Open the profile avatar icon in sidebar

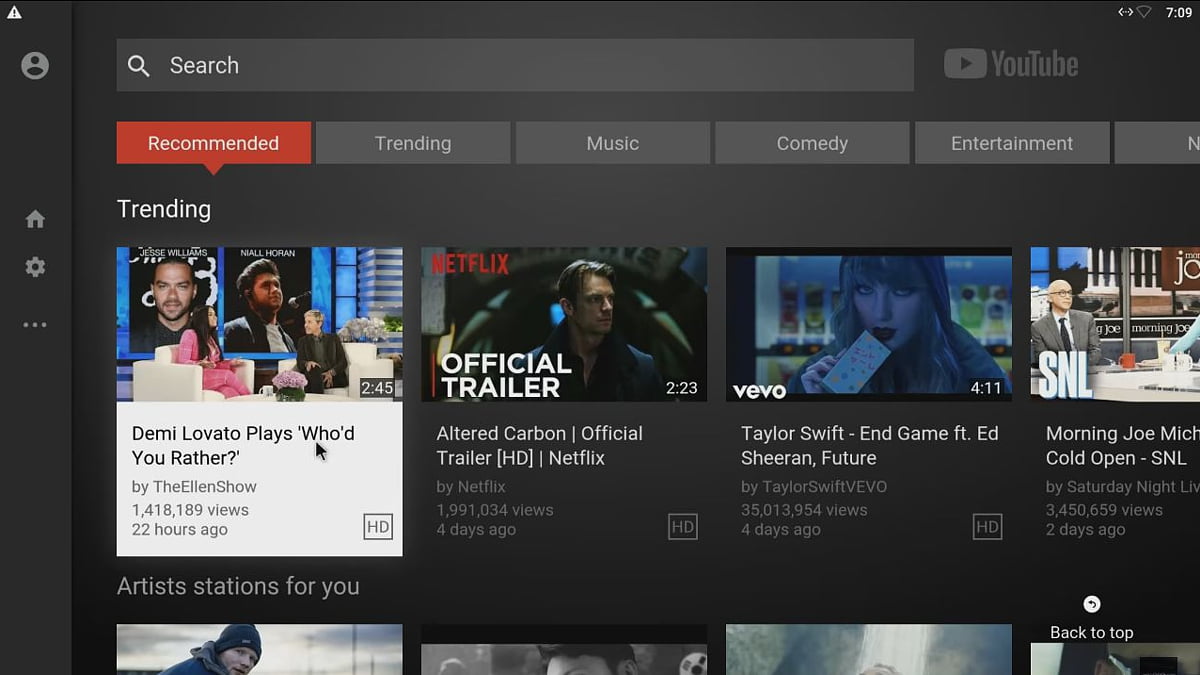coord(36,64)
